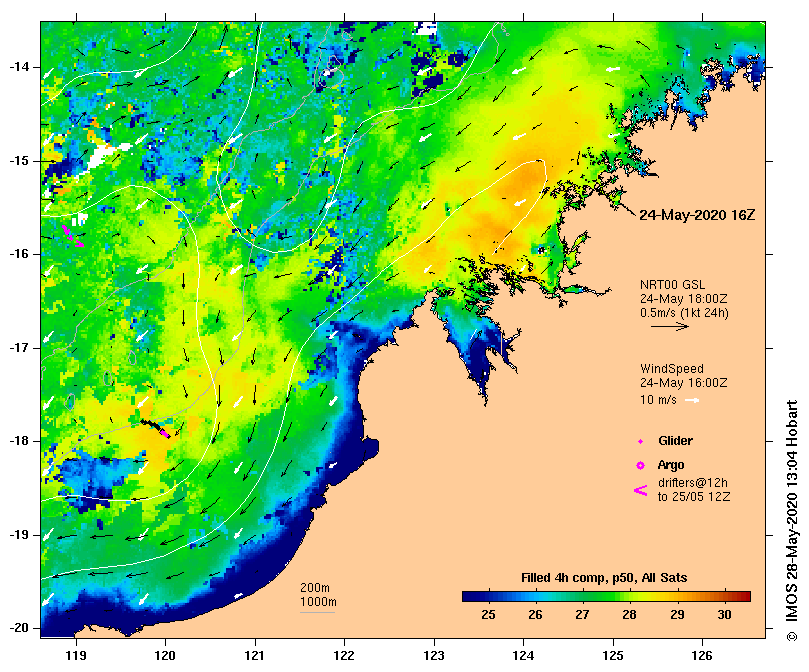Click the dark blue end of the colorbar
809x672 pixels.
point(472,597)
